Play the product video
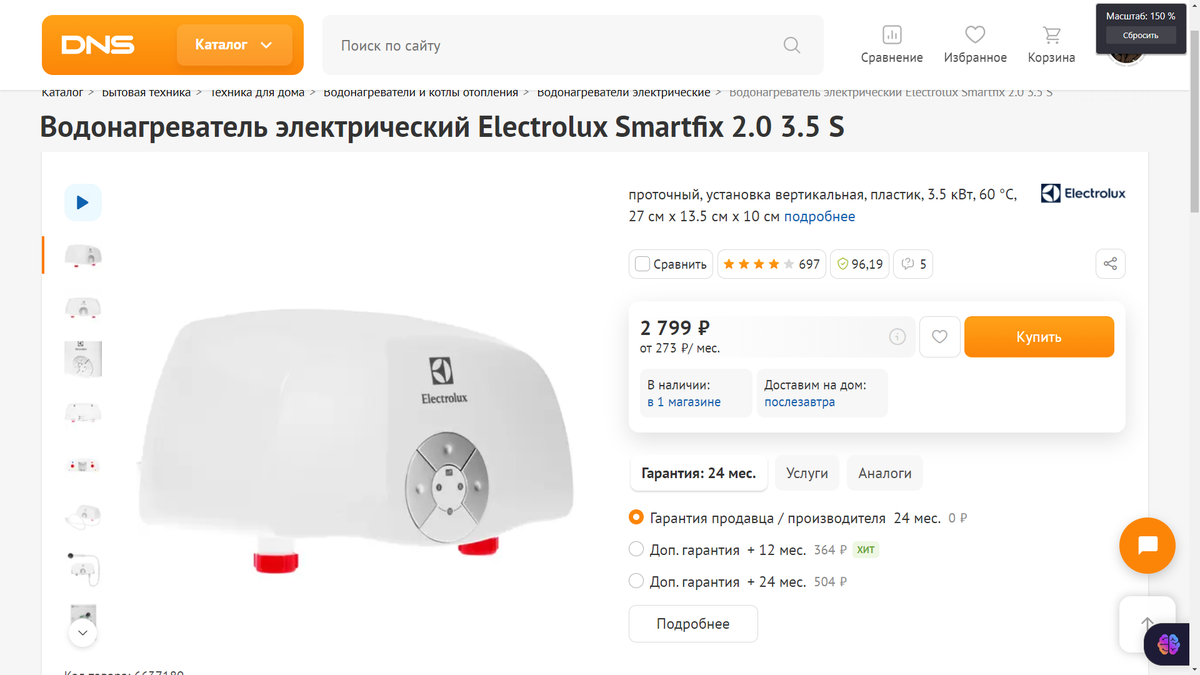This screenshot has height=675, width=1200. pyautogui.click(x=82, y=202)
